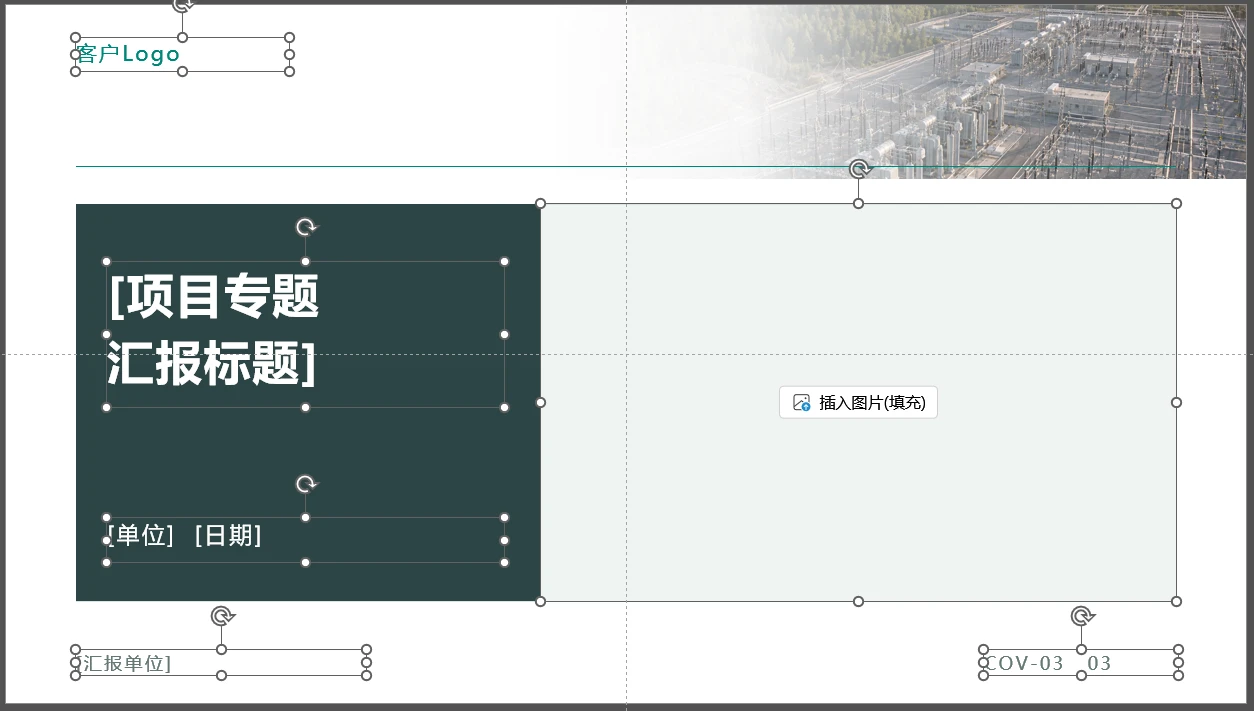This screenshot has width=1254, height=711.
Task: Select the COV-03 03 page code text
Action: 1048,663
